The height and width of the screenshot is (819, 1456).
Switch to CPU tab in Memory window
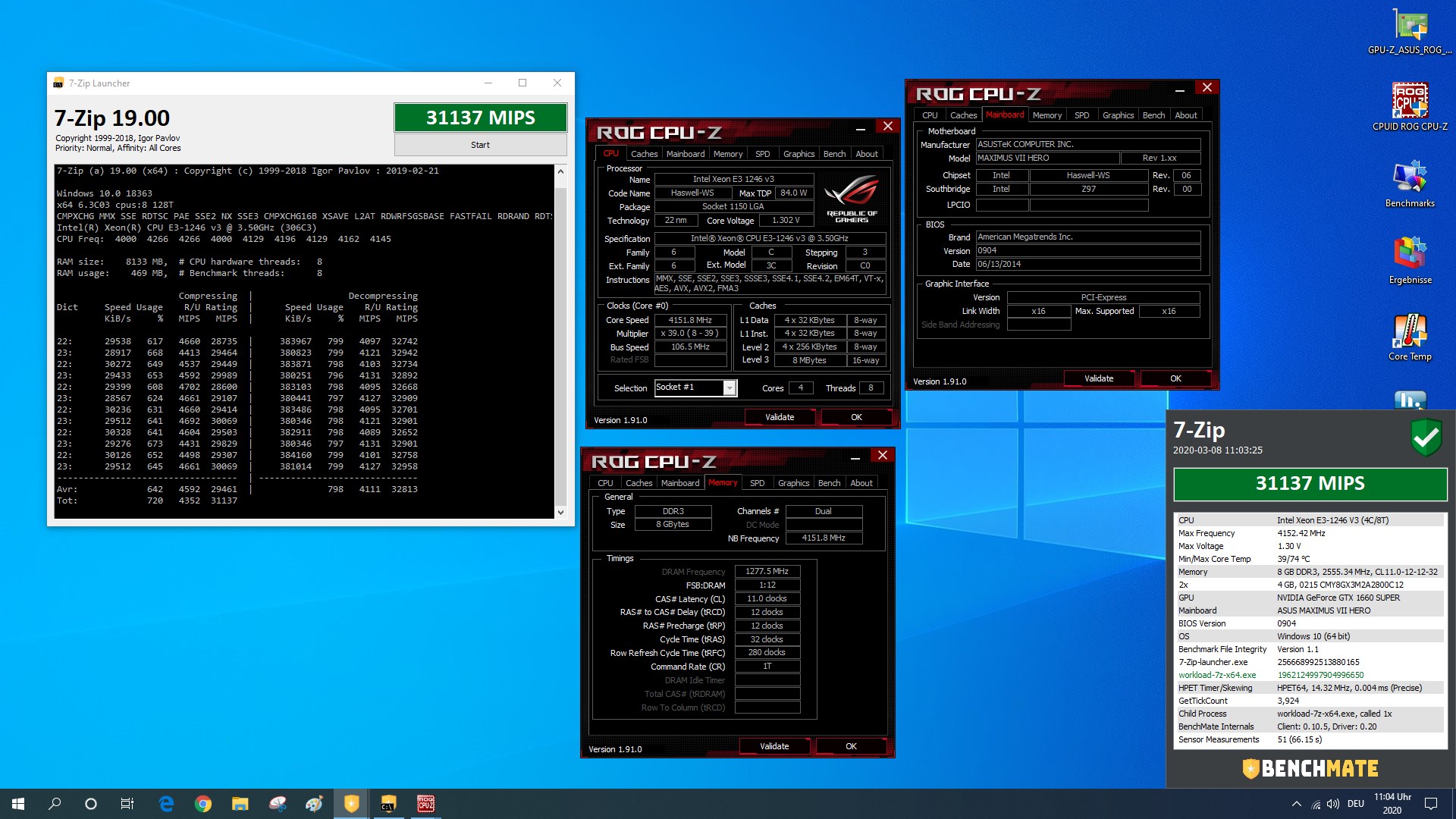pos(605,483)
